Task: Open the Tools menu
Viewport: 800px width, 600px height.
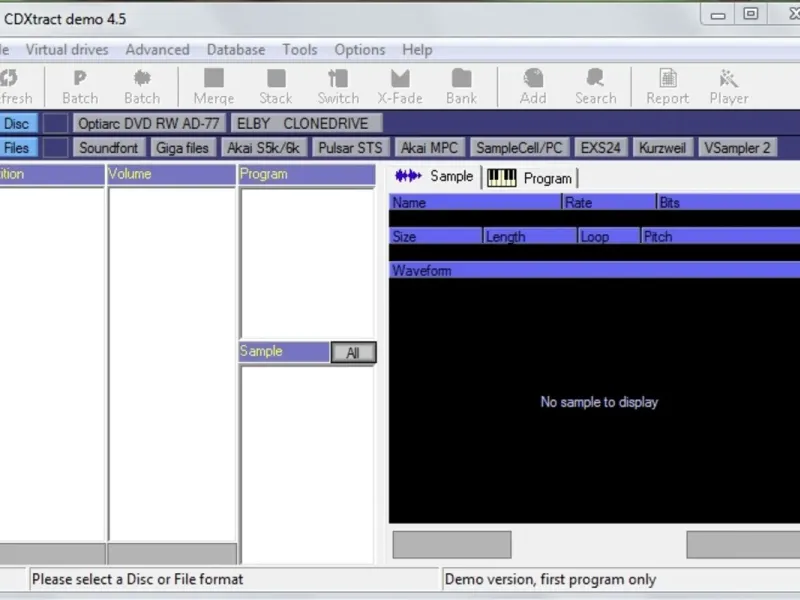Action: [x=300, y=49]
